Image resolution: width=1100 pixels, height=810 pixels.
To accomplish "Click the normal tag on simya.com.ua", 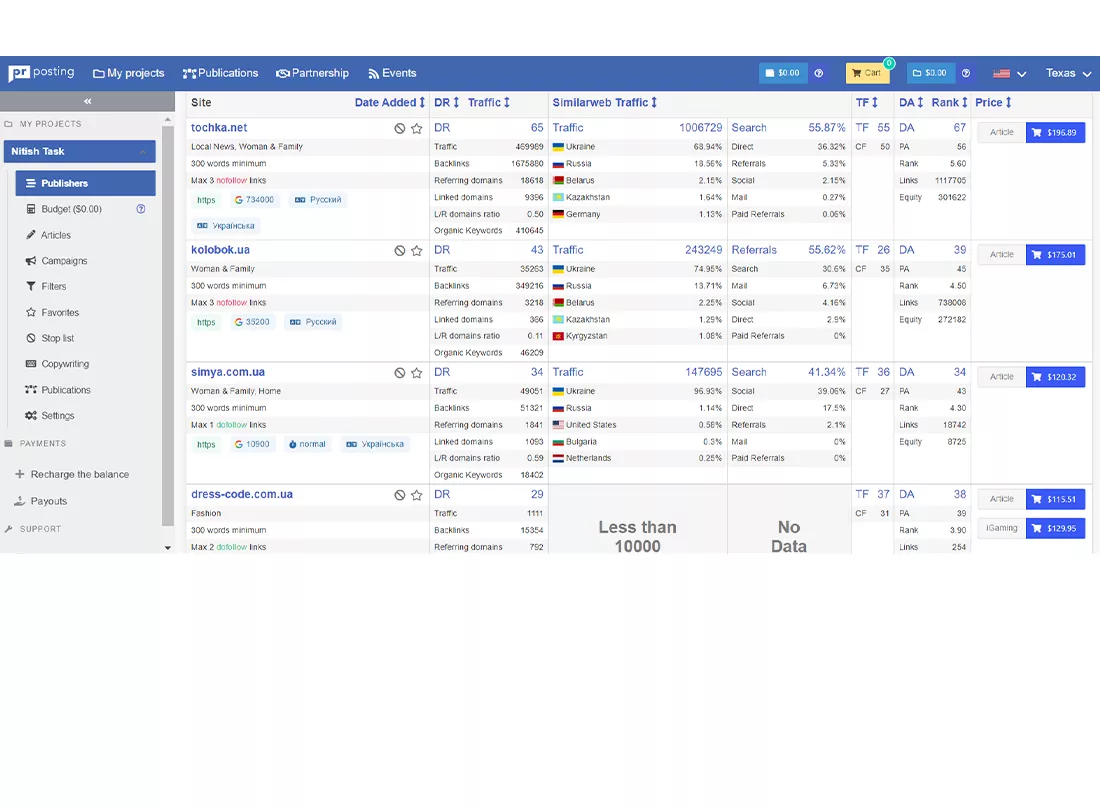I will tap(307, 445).
